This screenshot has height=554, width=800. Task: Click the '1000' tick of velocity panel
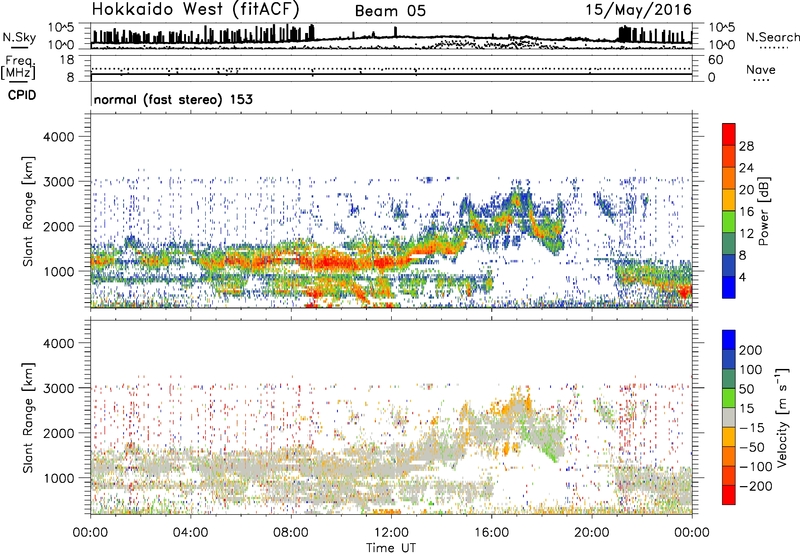click(58, 478)
